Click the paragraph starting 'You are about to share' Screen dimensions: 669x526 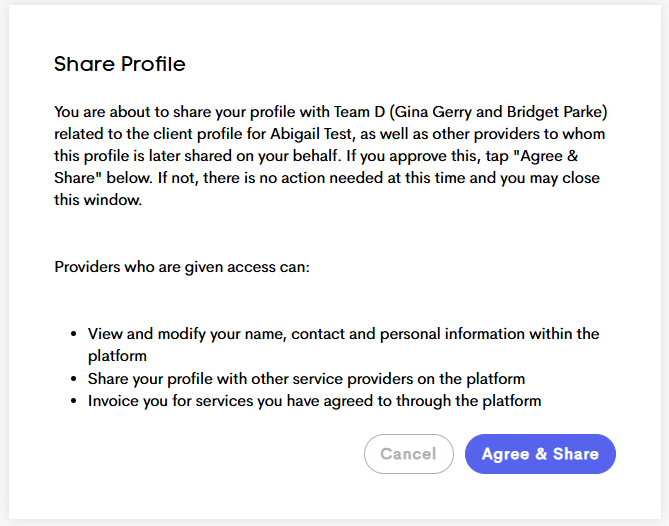331,156
